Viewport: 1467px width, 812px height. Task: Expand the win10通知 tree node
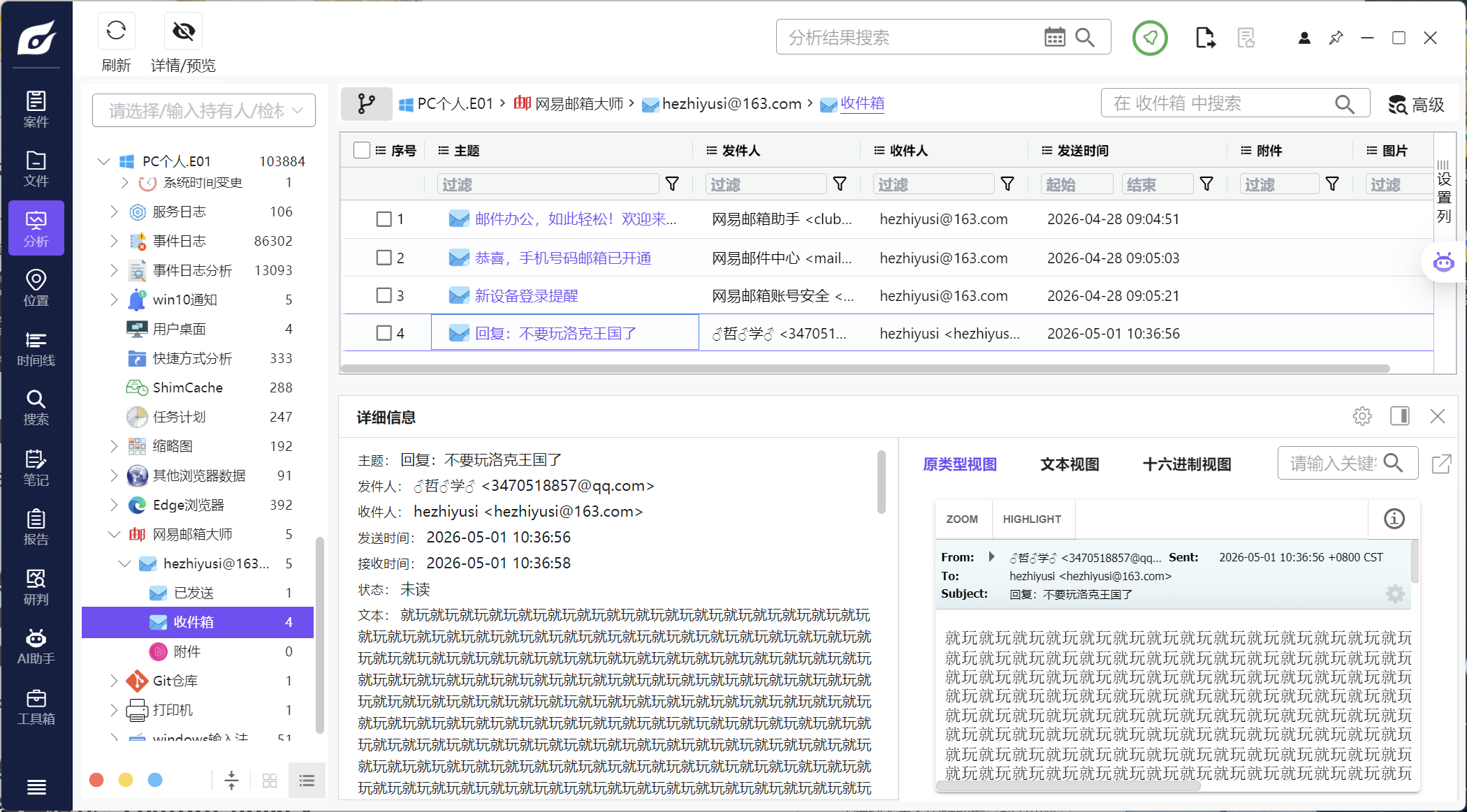pos(114,300)
